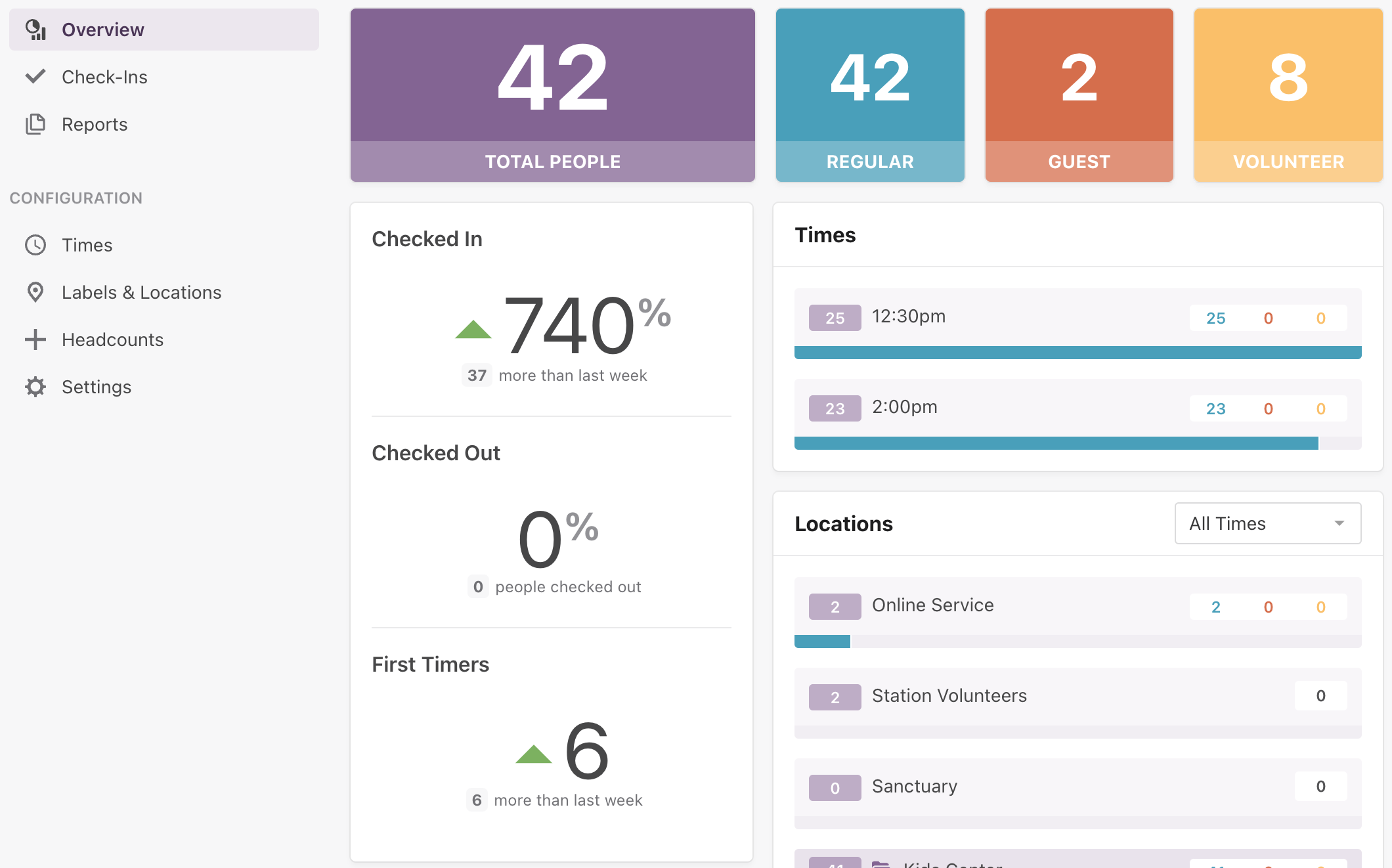Go to Check-Ins in the sidebar
Viewport: 1392px width, 868px height.
point(164,77)
